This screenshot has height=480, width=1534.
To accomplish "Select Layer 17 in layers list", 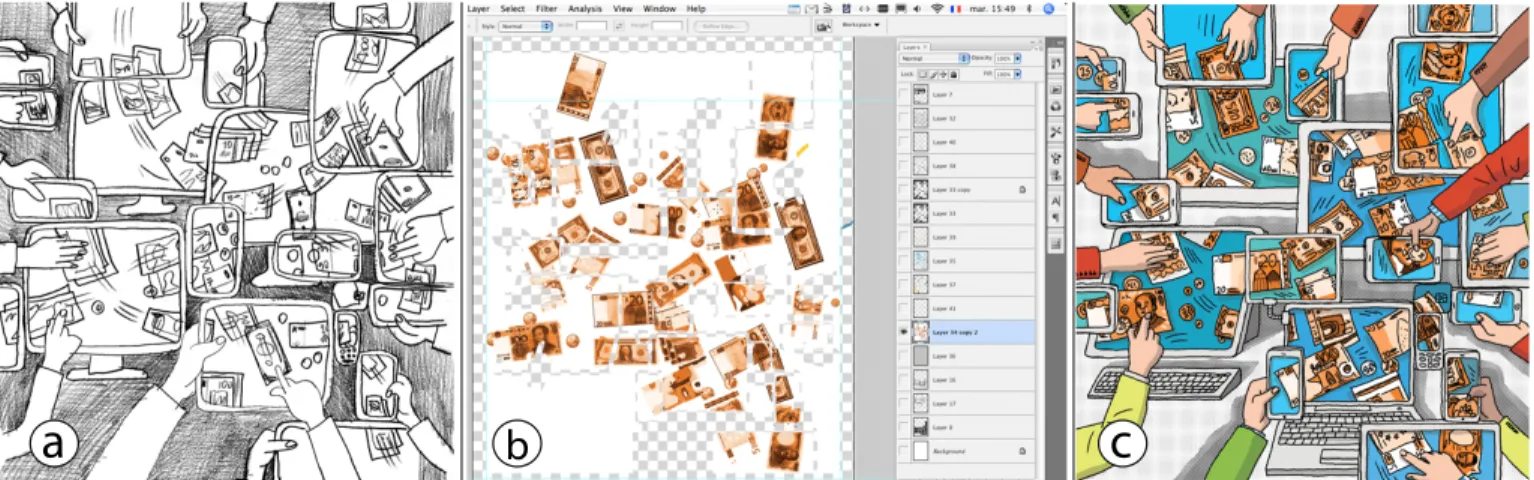I will pyautogui.click(x=965, y=403).
